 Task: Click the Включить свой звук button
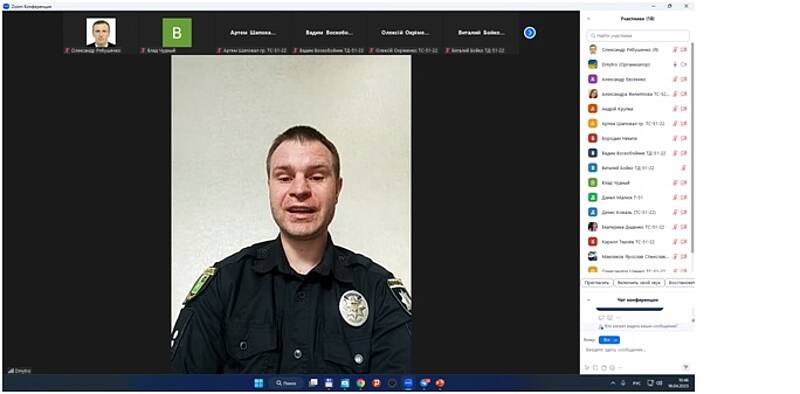[x=639, y=282]
